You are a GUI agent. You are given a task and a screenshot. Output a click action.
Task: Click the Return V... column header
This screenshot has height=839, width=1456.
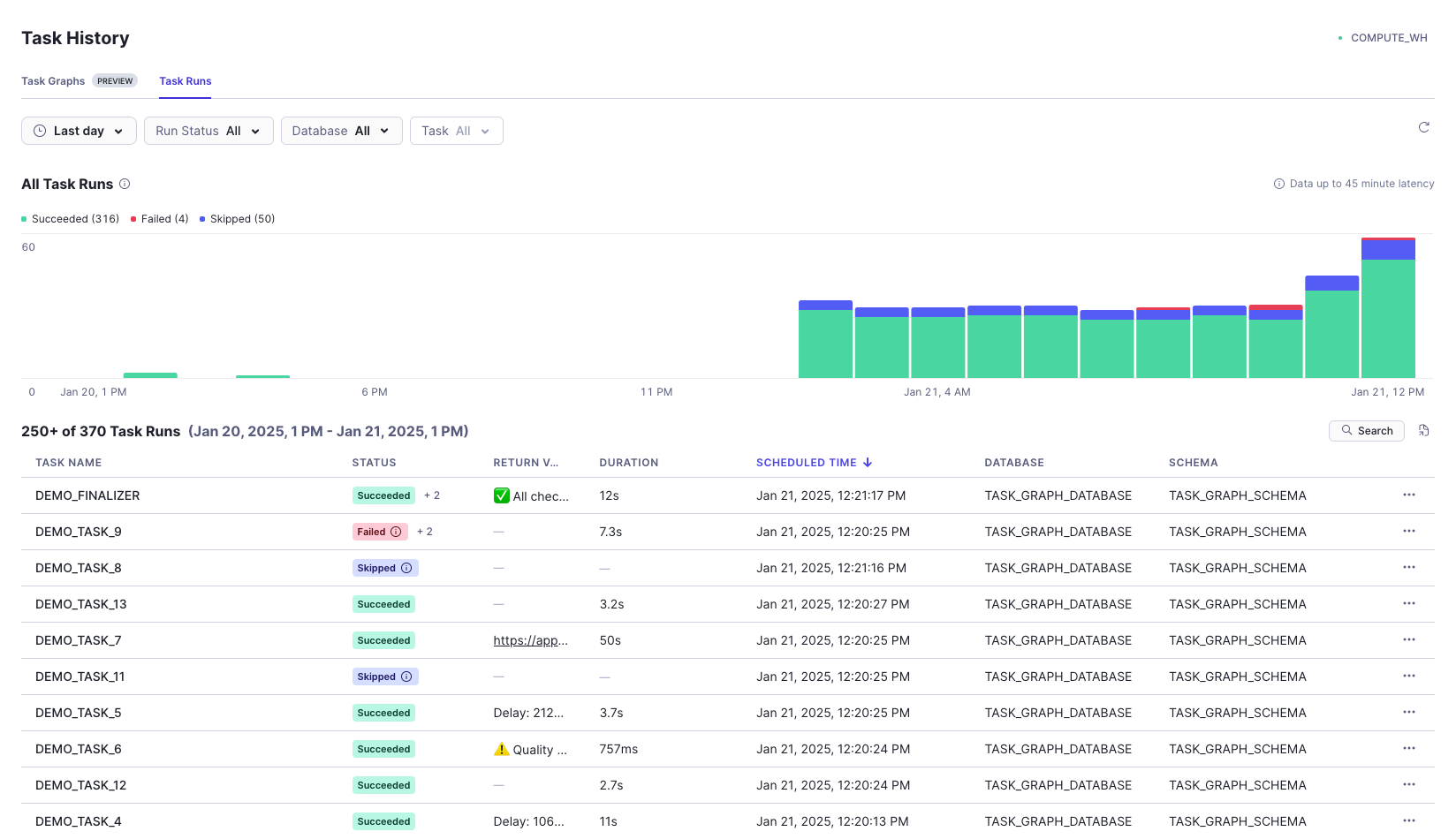point(526,463)
